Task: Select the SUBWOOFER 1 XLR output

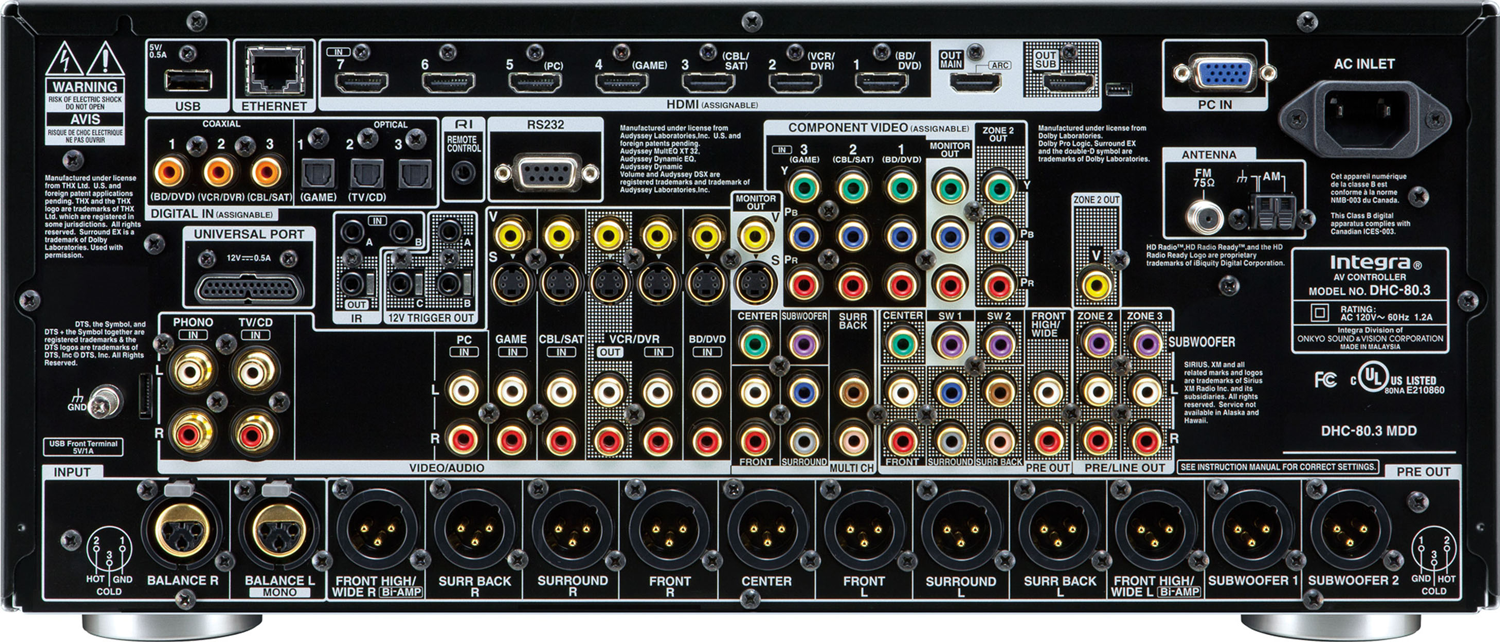Action: 1255,529
